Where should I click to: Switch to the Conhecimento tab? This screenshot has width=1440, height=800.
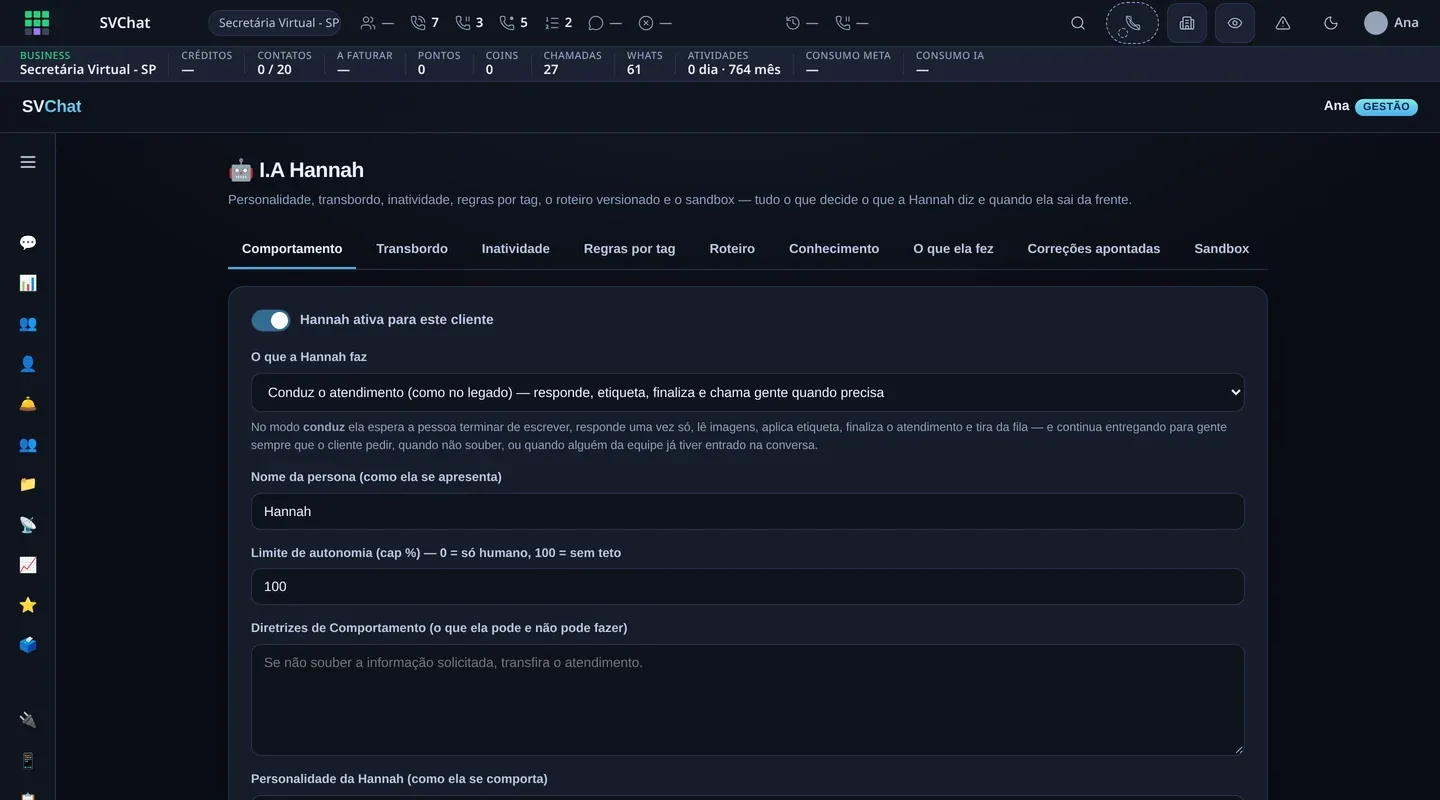(834, 249)
